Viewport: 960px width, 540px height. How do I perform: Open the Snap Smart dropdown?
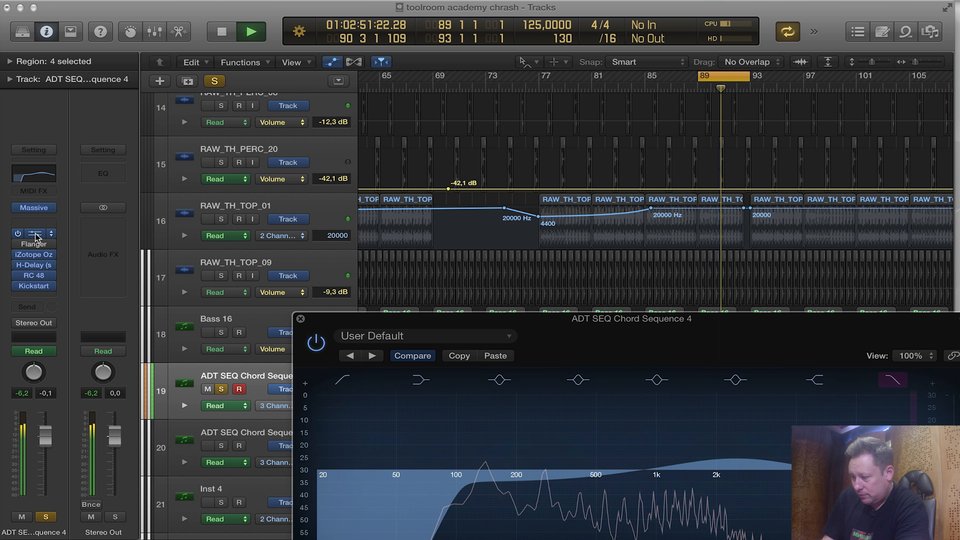pyautogui.click(x=647, y=62)
